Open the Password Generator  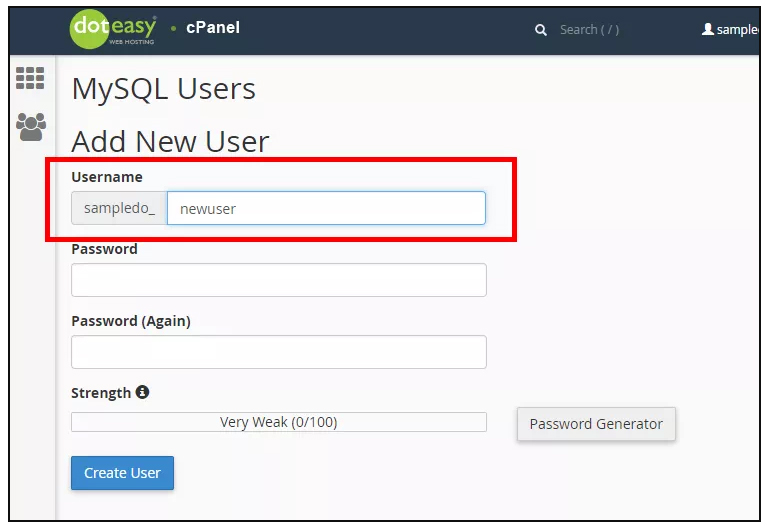point(596,424)
